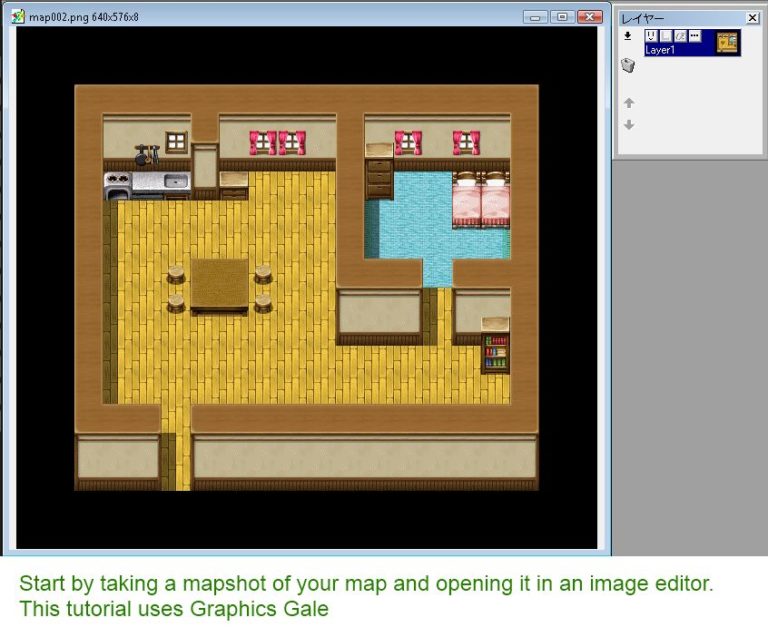Screen dimensions: 768x637
Task: Click the trash can delete layer icon
Action: [628, 66]
